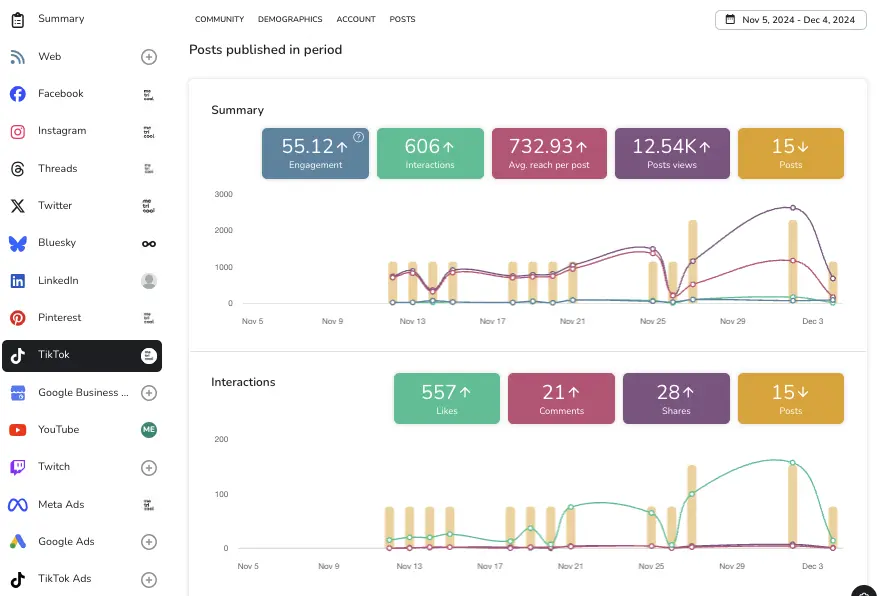Select the Meta Ads sidebar icon
The height and width of the screenshot is (596, 883).
(17, 505)
